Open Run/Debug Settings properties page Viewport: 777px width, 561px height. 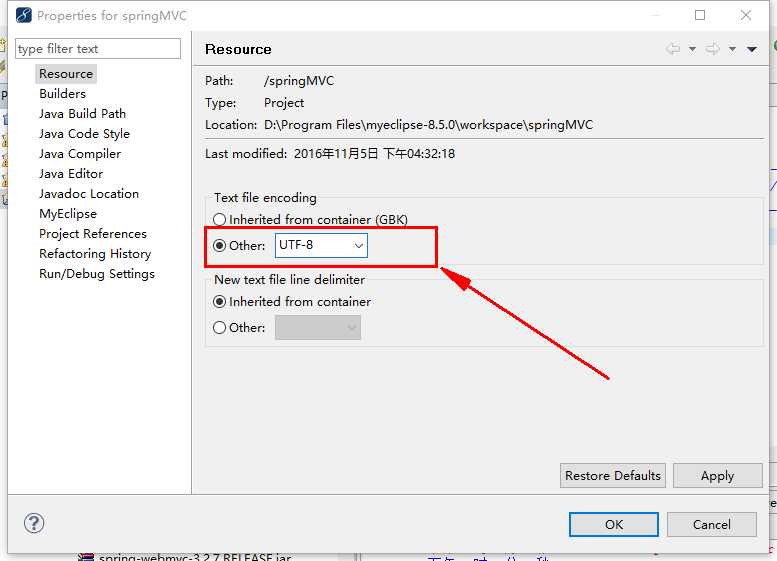pos(97,274)
